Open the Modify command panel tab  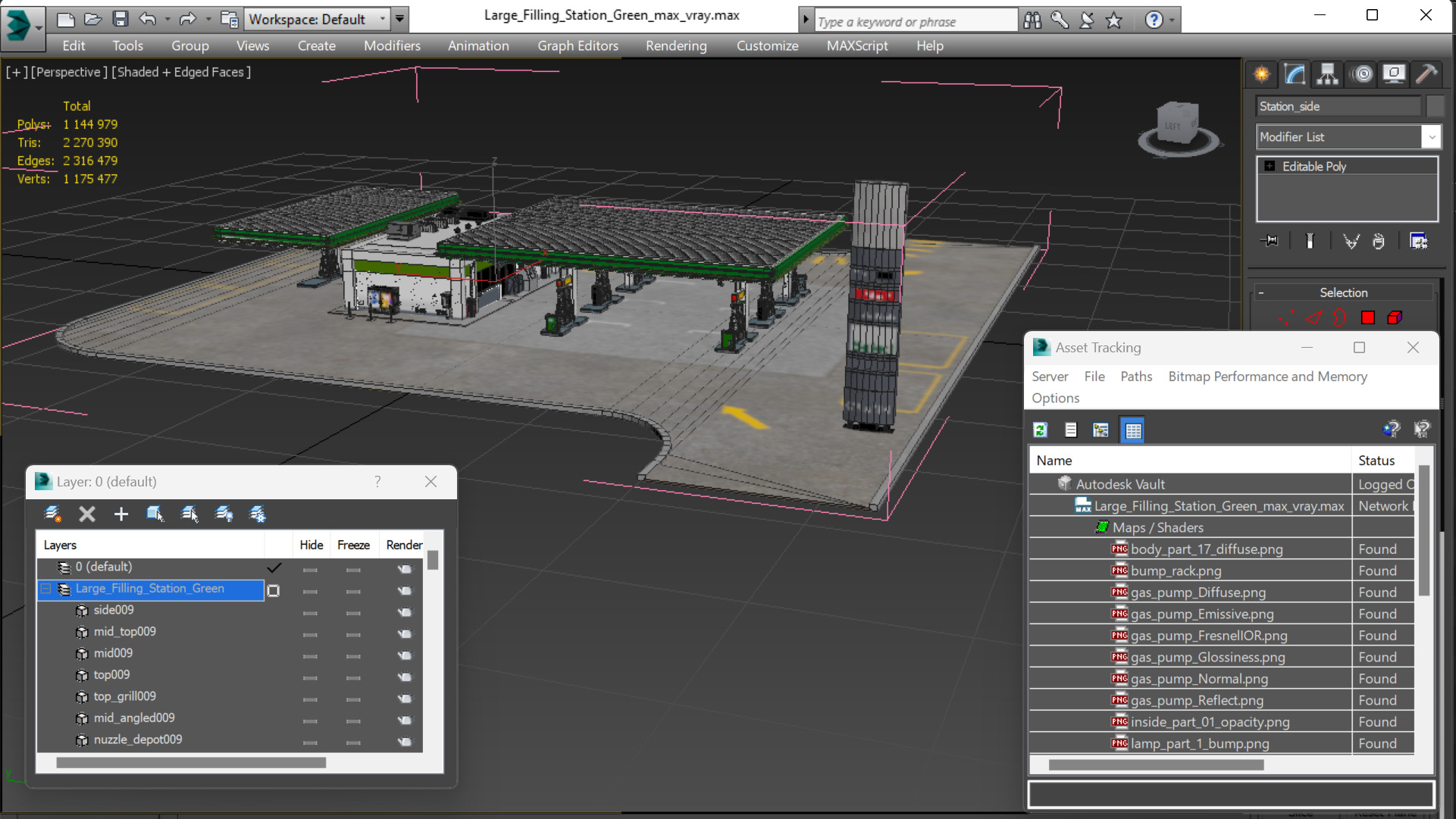click(x=1295, y=74)
